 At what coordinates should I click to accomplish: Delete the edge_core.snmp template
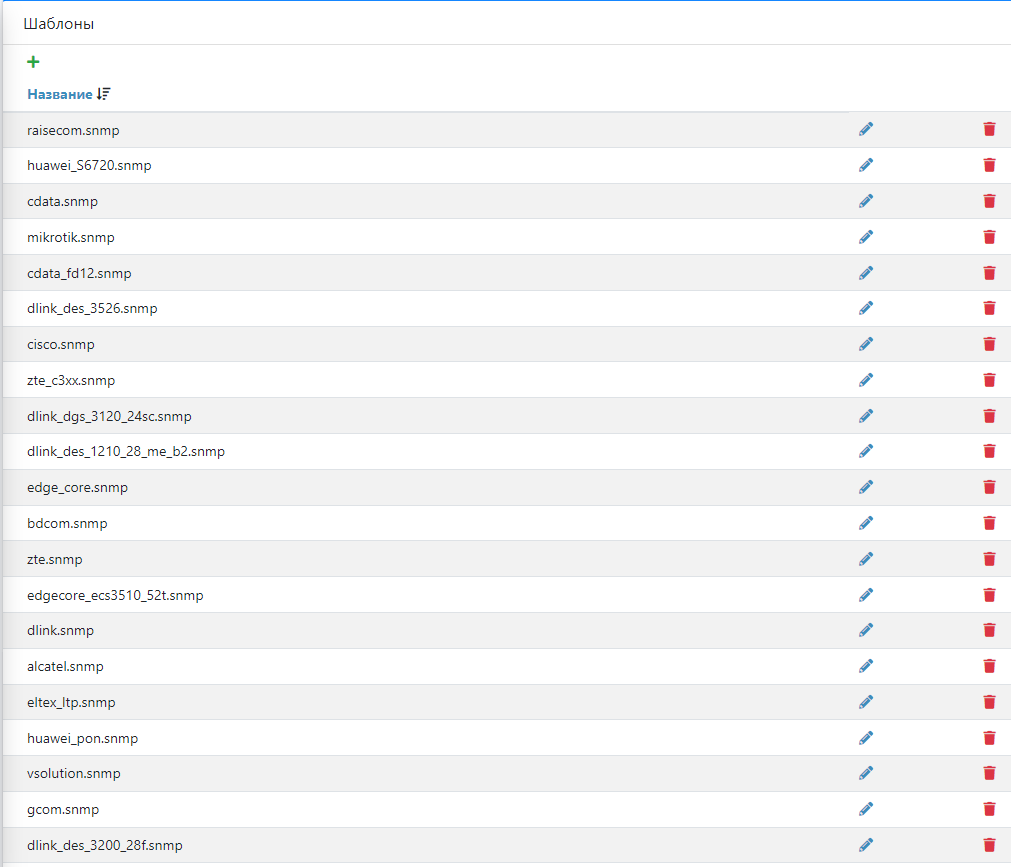tap(989, 487)
